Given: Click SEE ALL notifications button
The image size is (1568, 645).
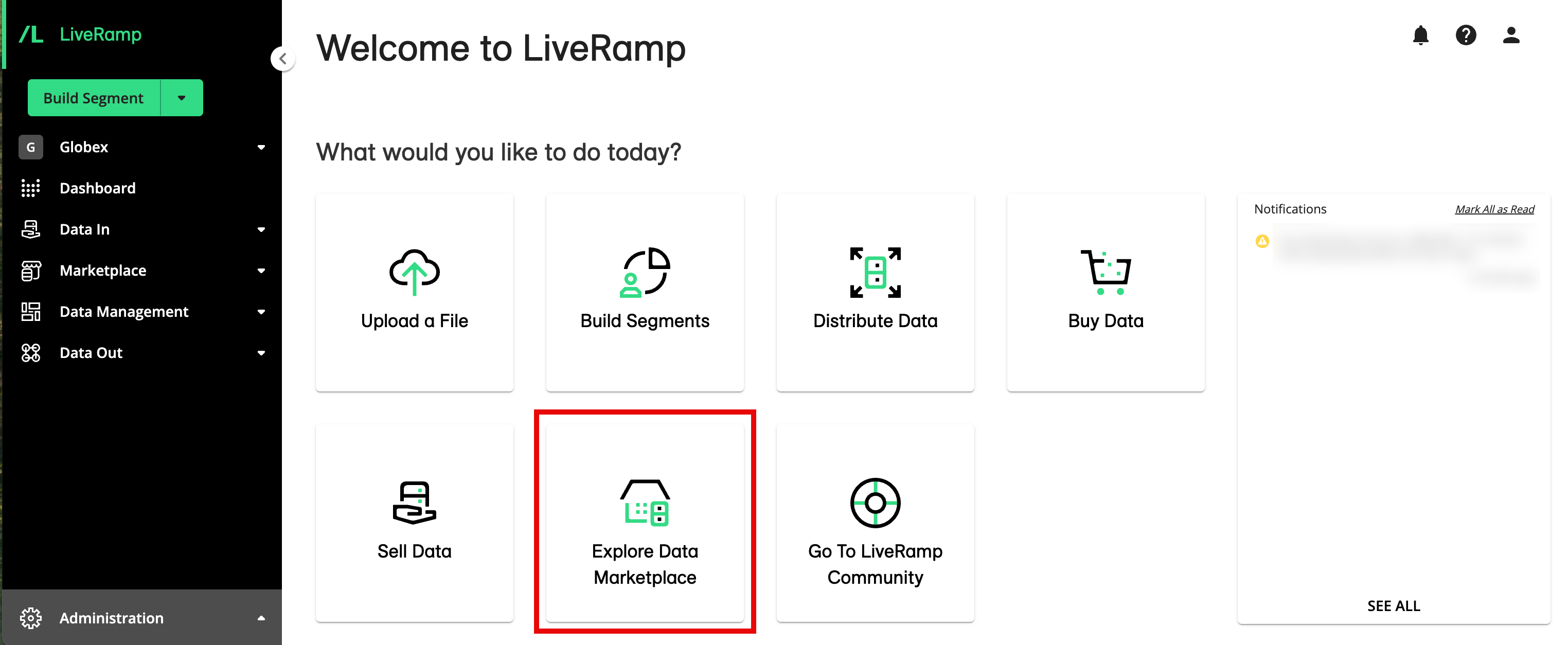Looking at the screenshot, I should 1393,605.
